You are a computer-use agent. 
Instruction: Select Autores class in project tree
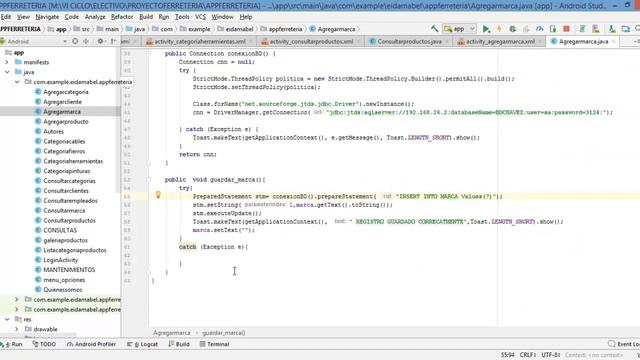(53, 131)
